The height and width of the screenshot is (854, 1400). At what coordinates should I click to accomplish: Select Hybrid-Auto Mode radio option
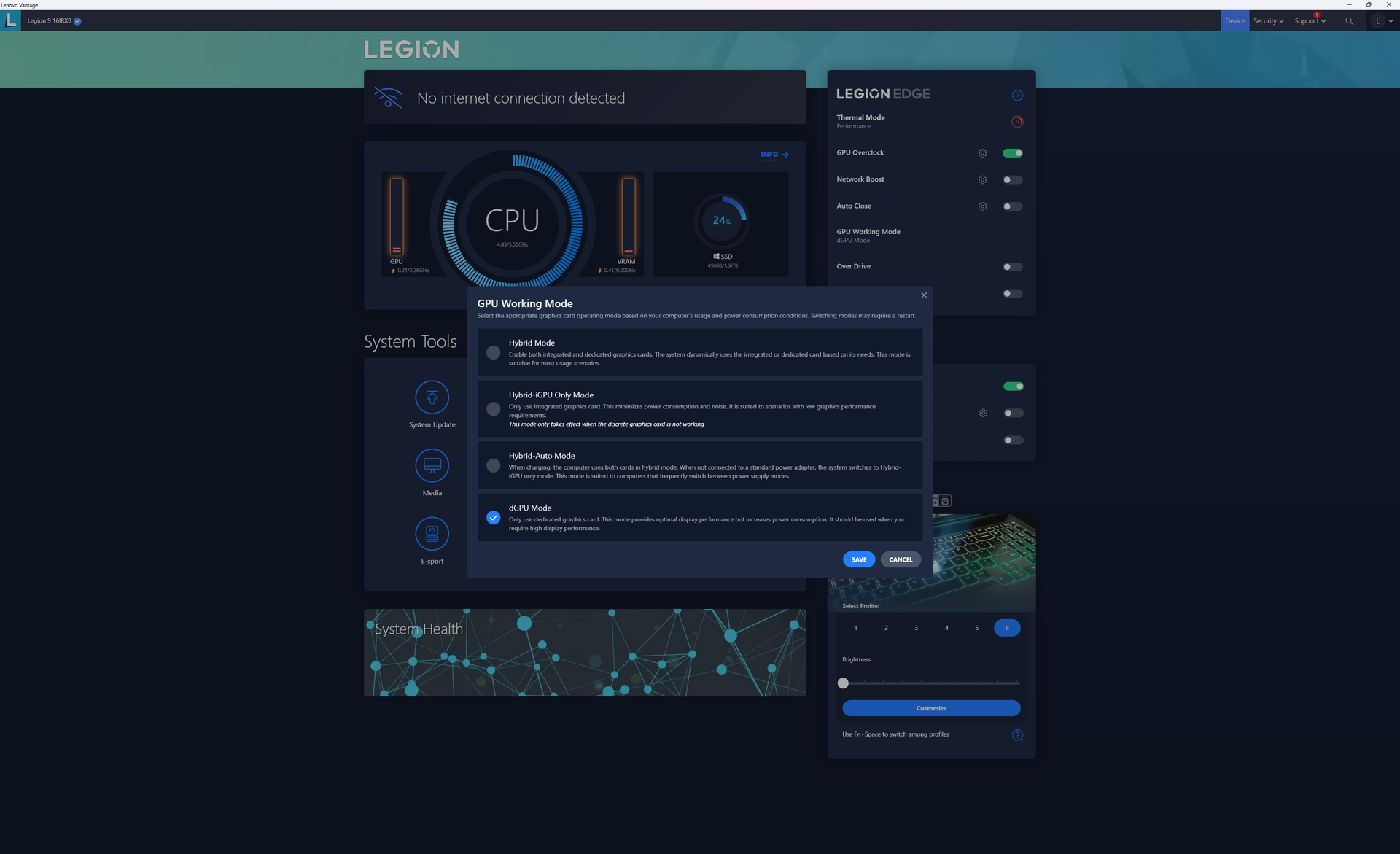click(x=494, y=465)
